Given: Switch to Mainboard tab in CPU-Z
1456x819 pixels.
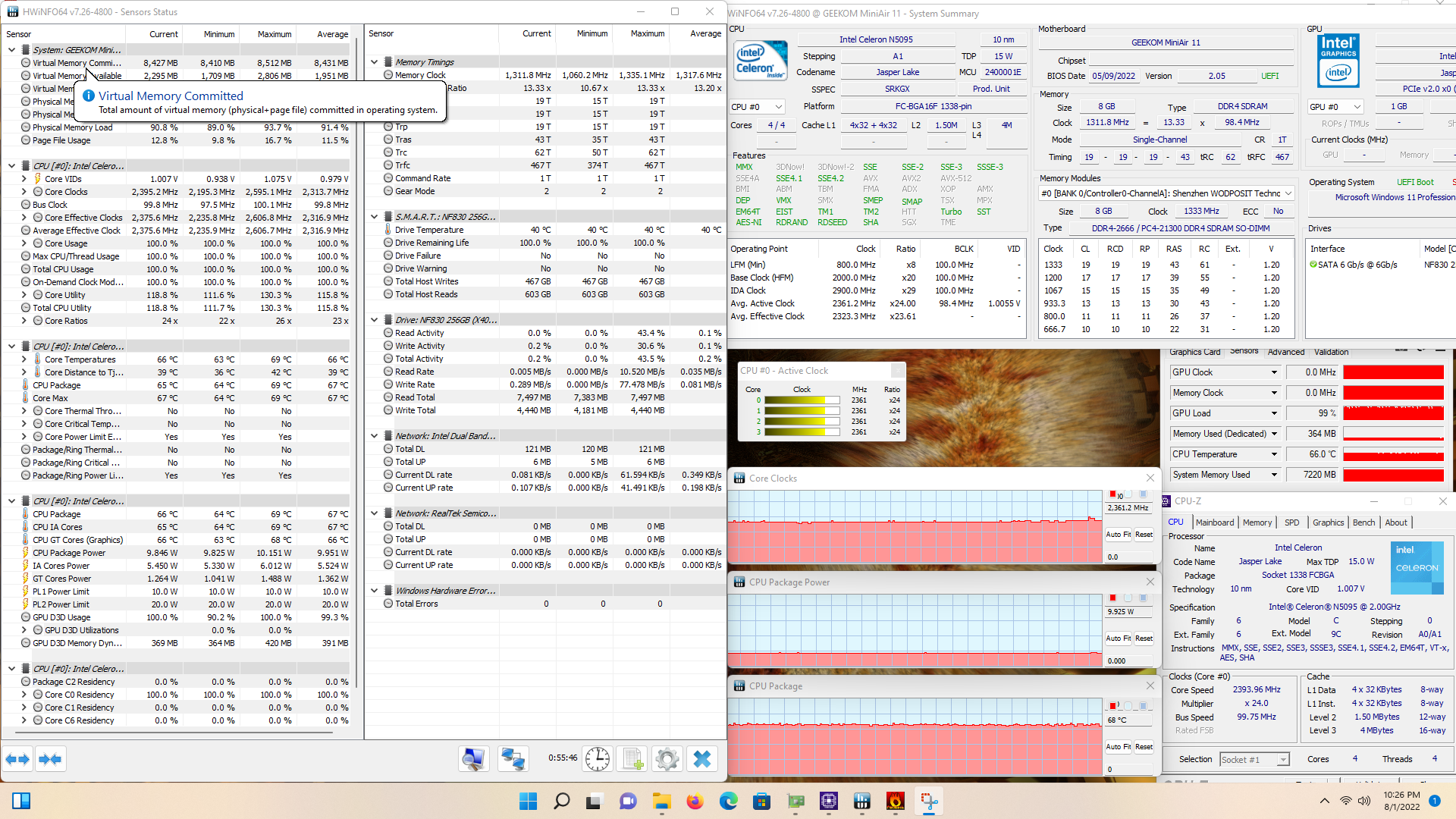Looking at the screenshot, I should [x=1215, y=522].
